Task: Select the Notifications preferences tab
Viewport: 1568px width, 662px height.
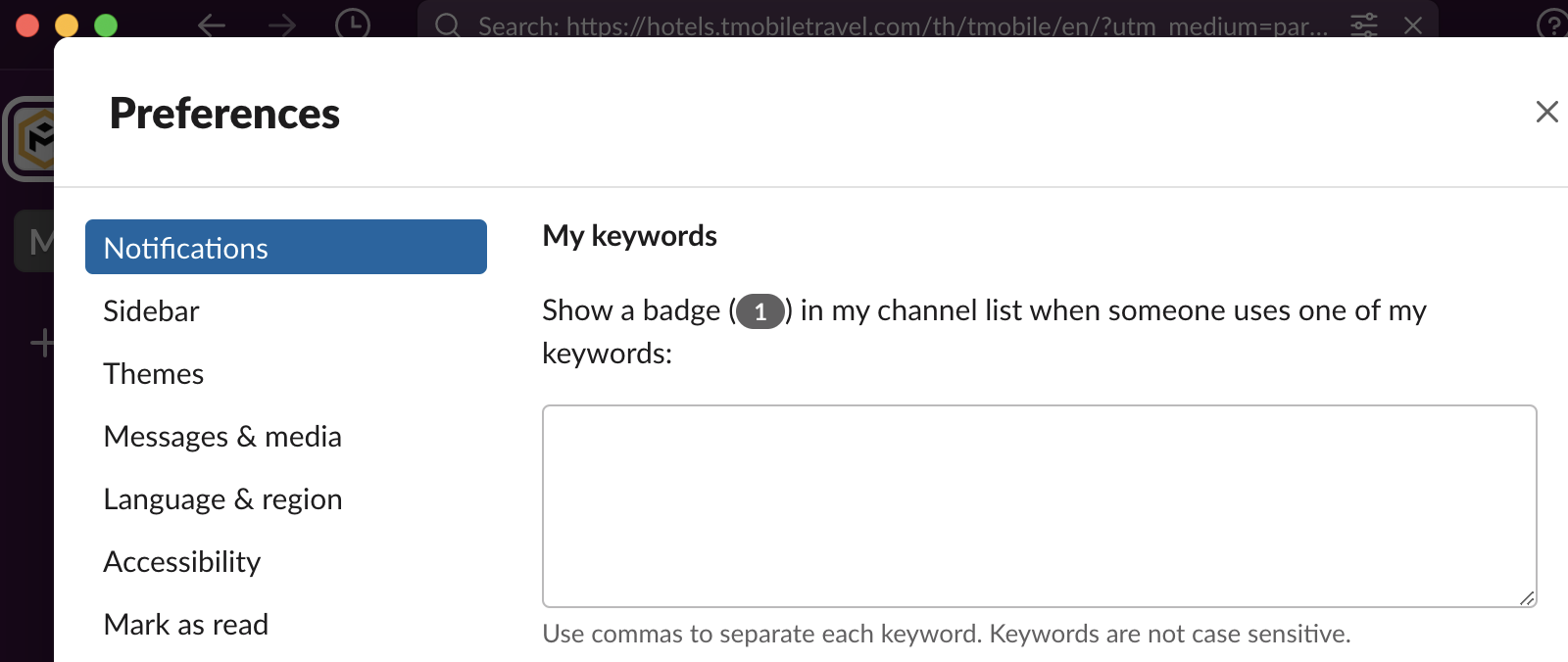Action: (x=286, y=247)
